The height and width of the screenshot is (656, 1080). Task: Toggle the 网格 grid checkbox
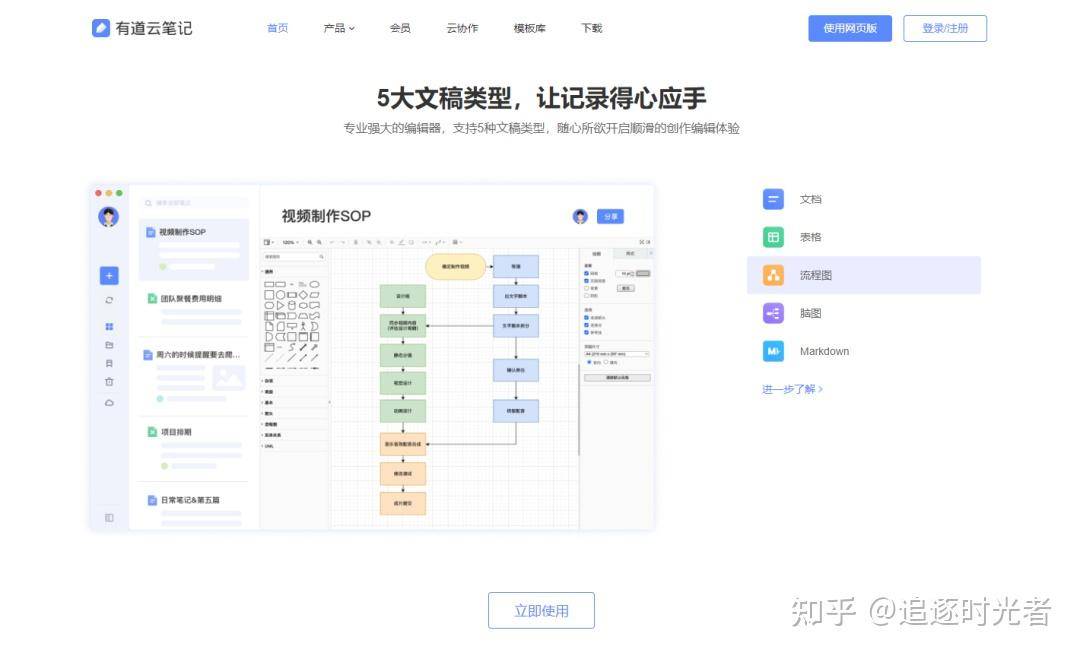(586, 274)
